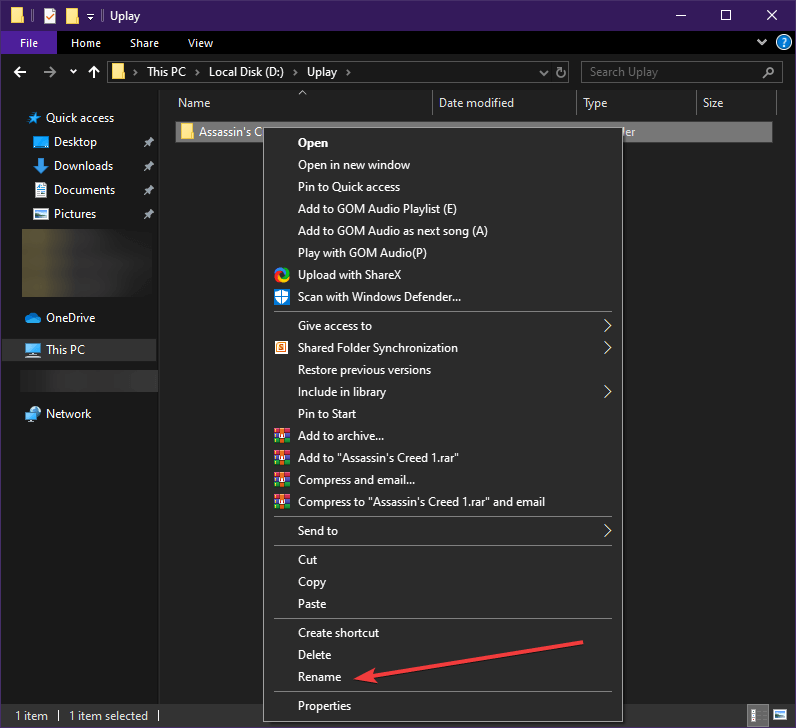Screen dimensions: 796x728
Task: Click the pin icon next to Documents
Action: [x=148, y=190]
